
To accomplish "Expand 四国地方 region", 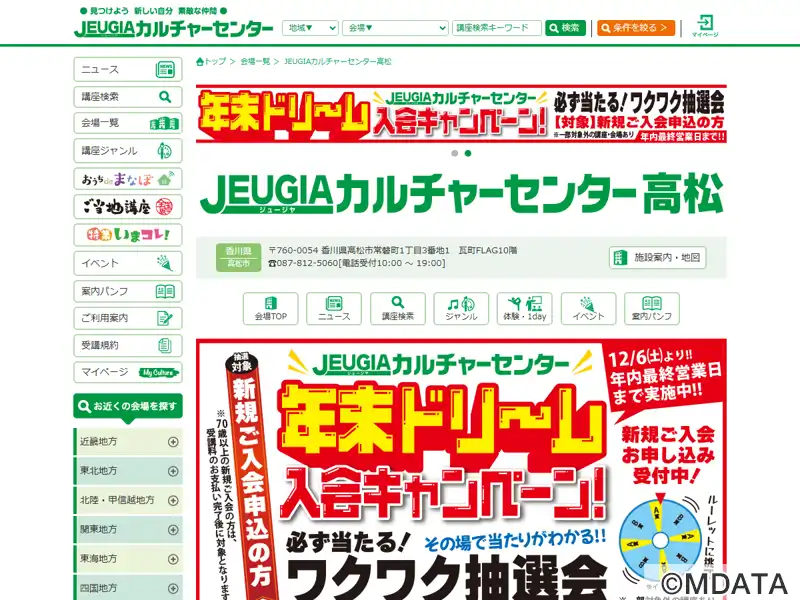I will coord(128,587).
